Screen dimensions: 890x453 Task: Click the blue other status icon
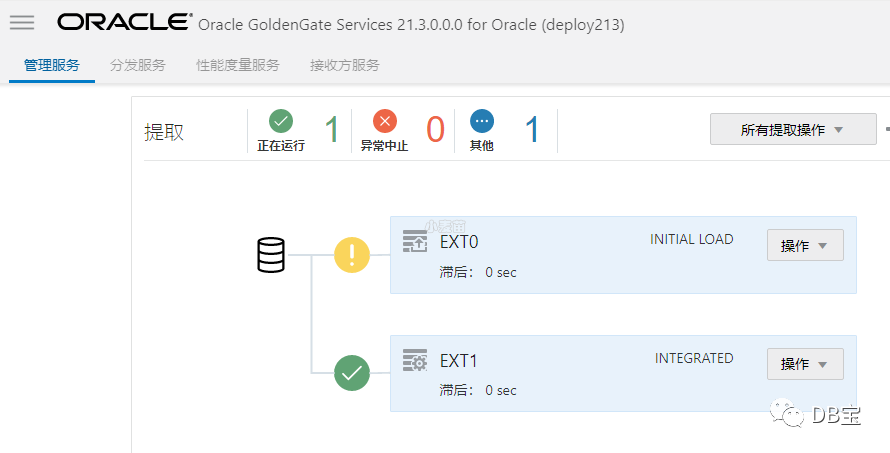click(482, 121)
